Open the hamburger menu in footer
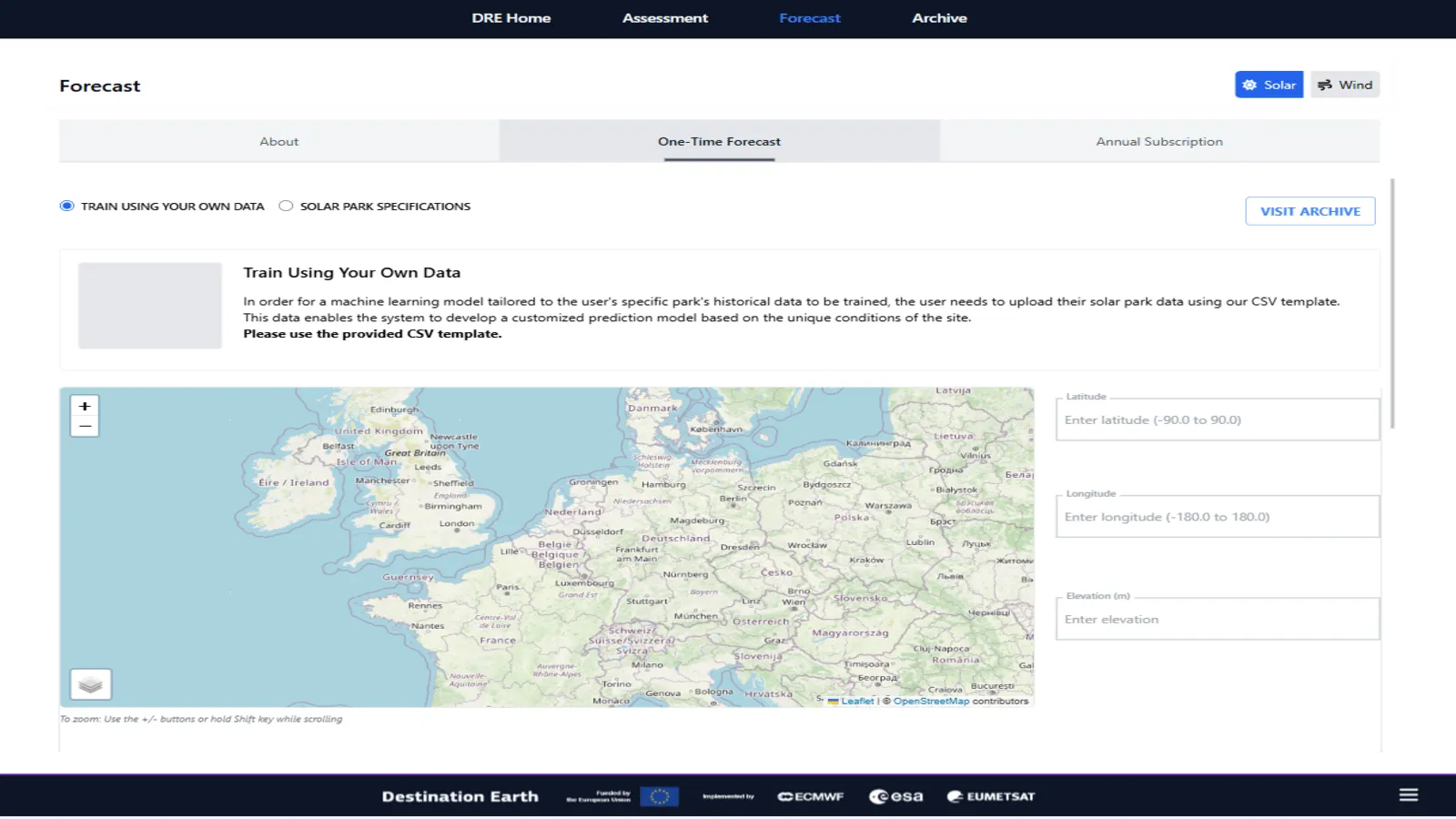Screen dimensions: 1456x819 pos(1408,795)
